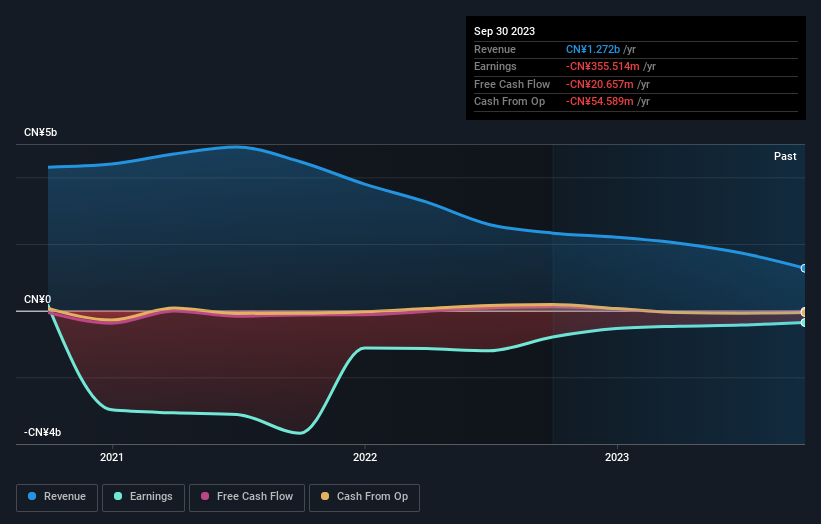Viewport: 821px width, 524px height.
Task: Click the Cash From Op endpoint marker
Action: pos(804,312)
